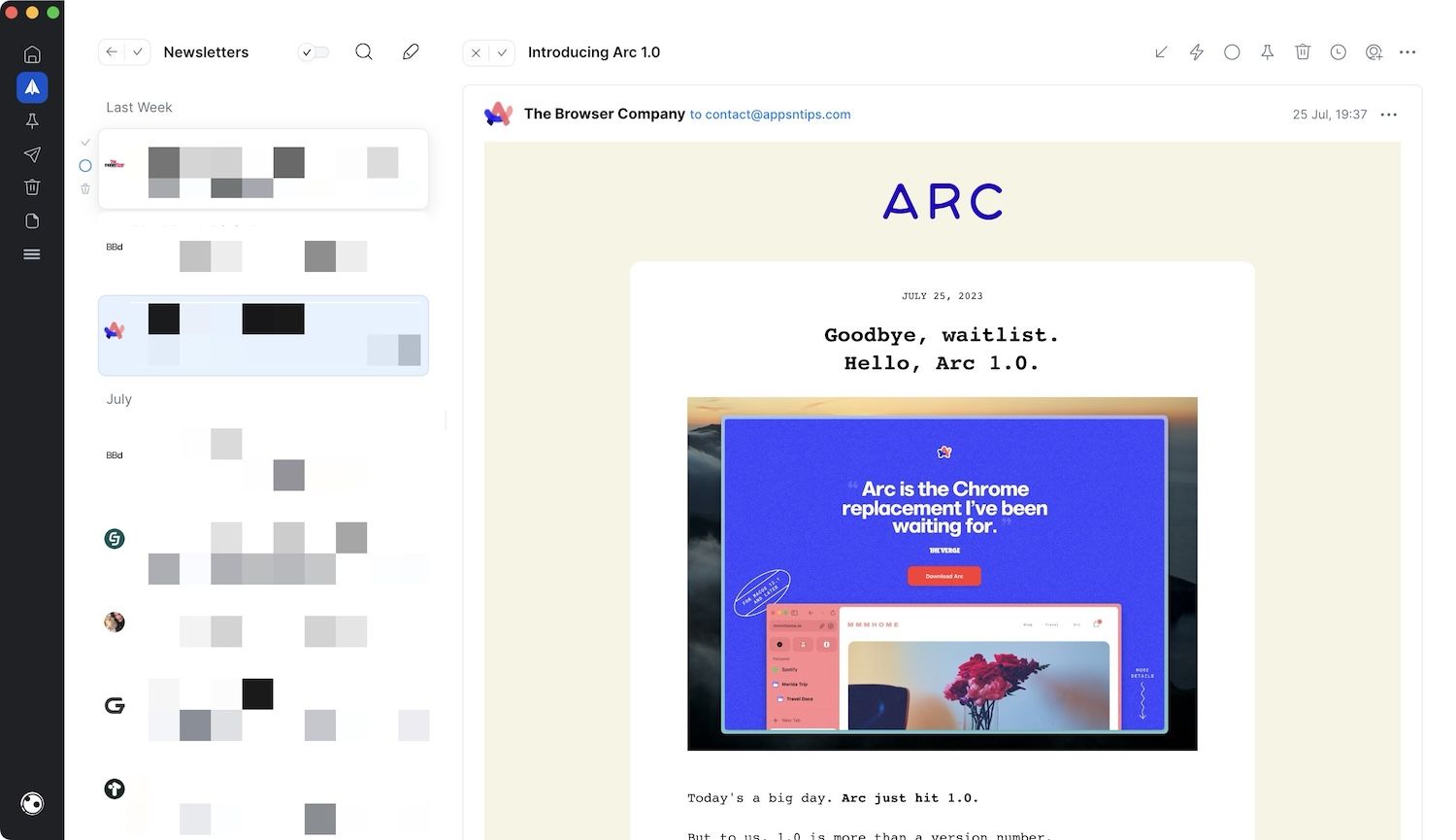
Task: Search the Newsletters folder
Action: pyautogui.click(x=364, y=52)
